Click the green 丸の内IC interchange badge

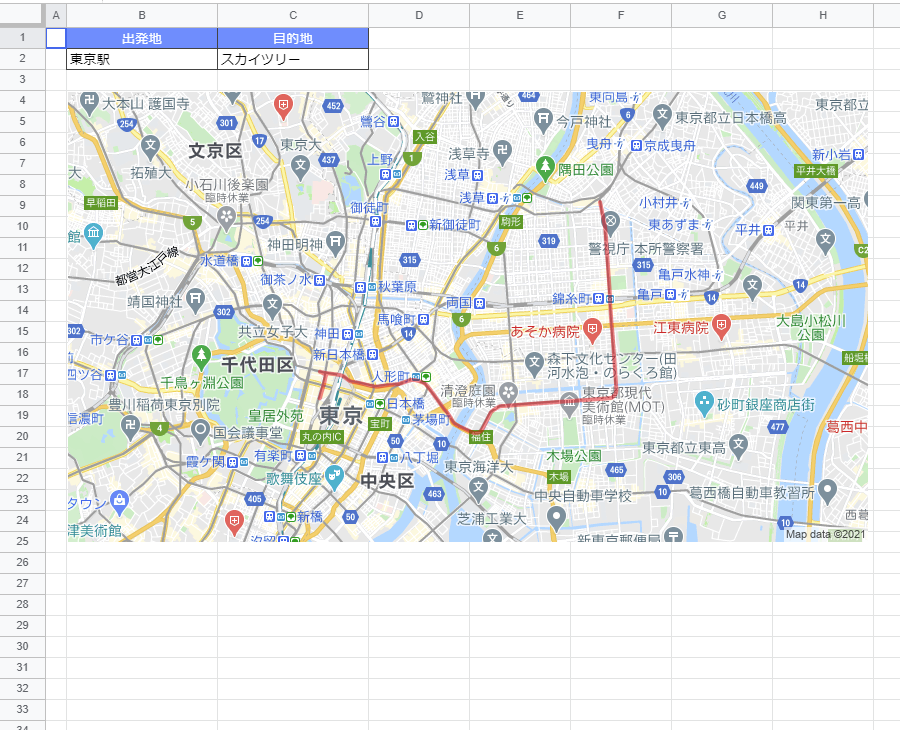[x=322, y=437]
